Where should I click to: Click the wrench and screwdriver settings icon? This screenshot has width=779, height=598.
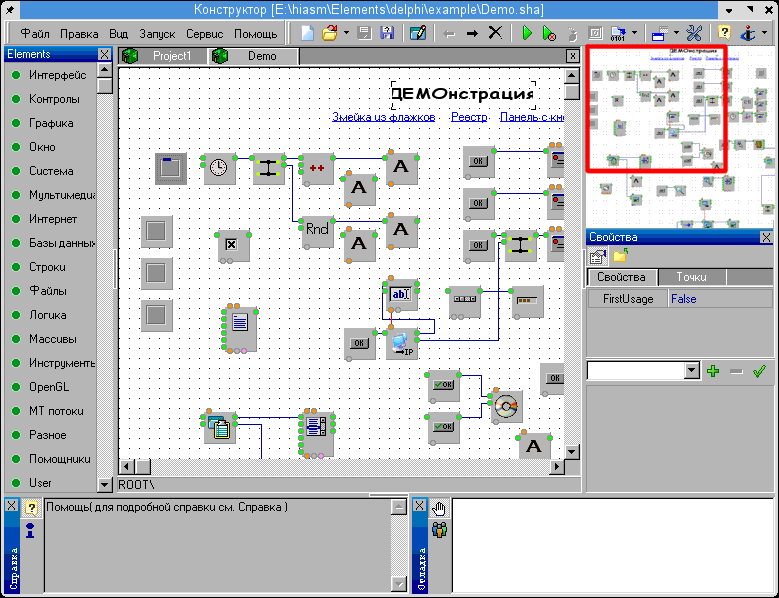click(x=695, y=33)
